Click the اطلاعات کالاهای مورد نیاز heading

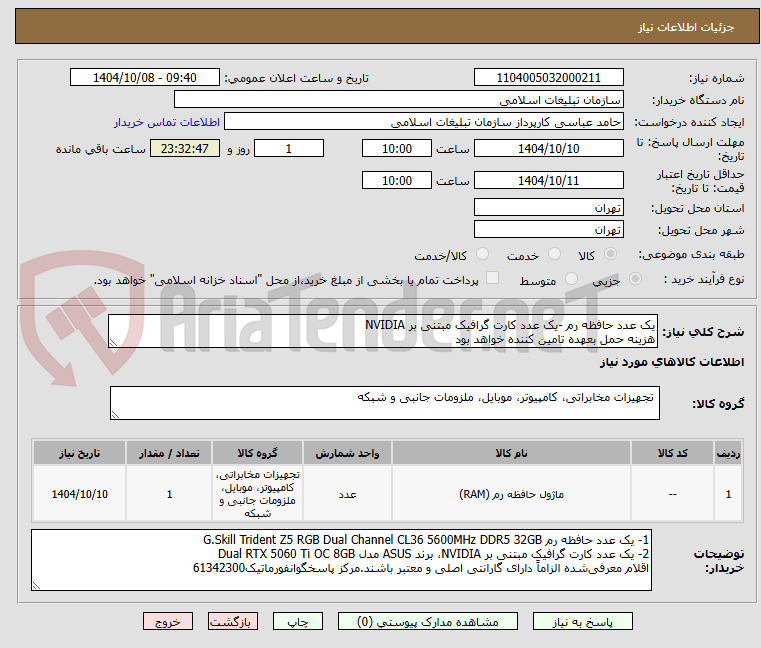coord(672,362)
